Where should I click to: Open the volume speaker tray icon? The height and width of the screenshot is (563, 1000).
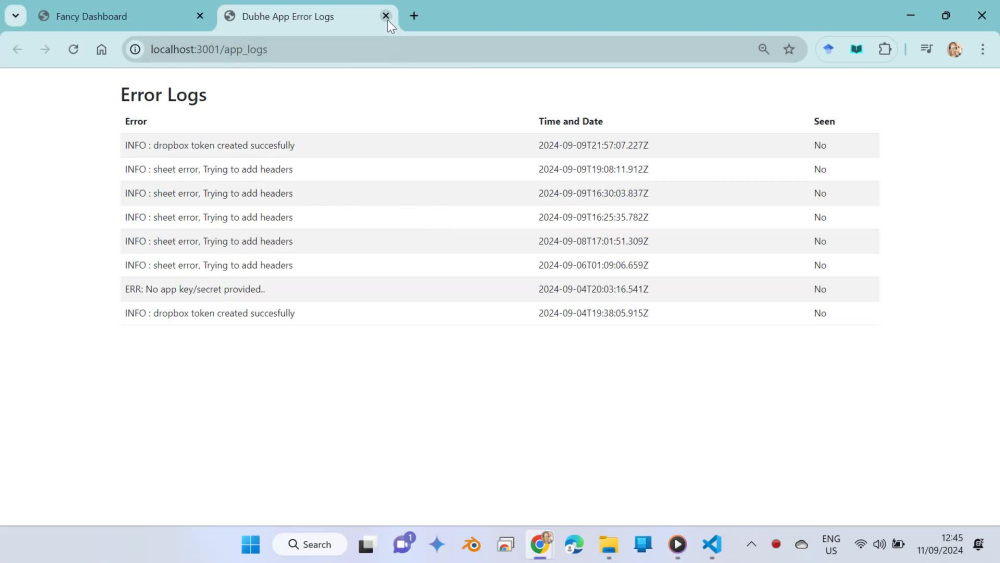tap(879, 545)
